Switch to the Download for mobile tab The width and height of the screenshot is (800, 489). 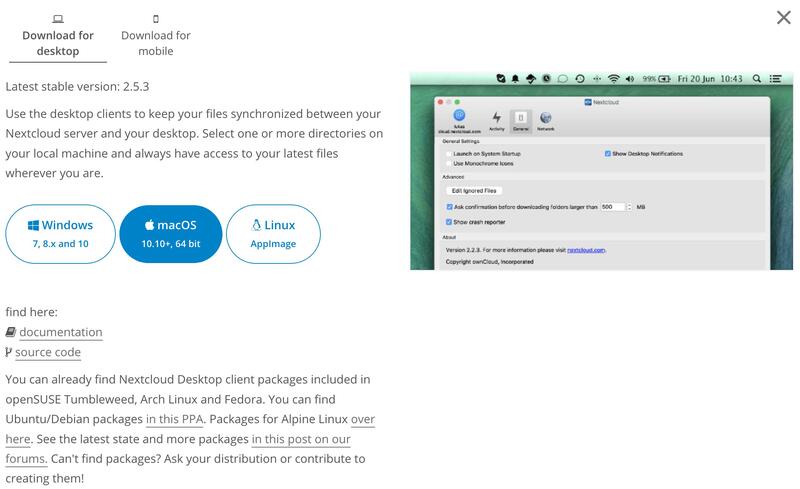coord(156,36)
